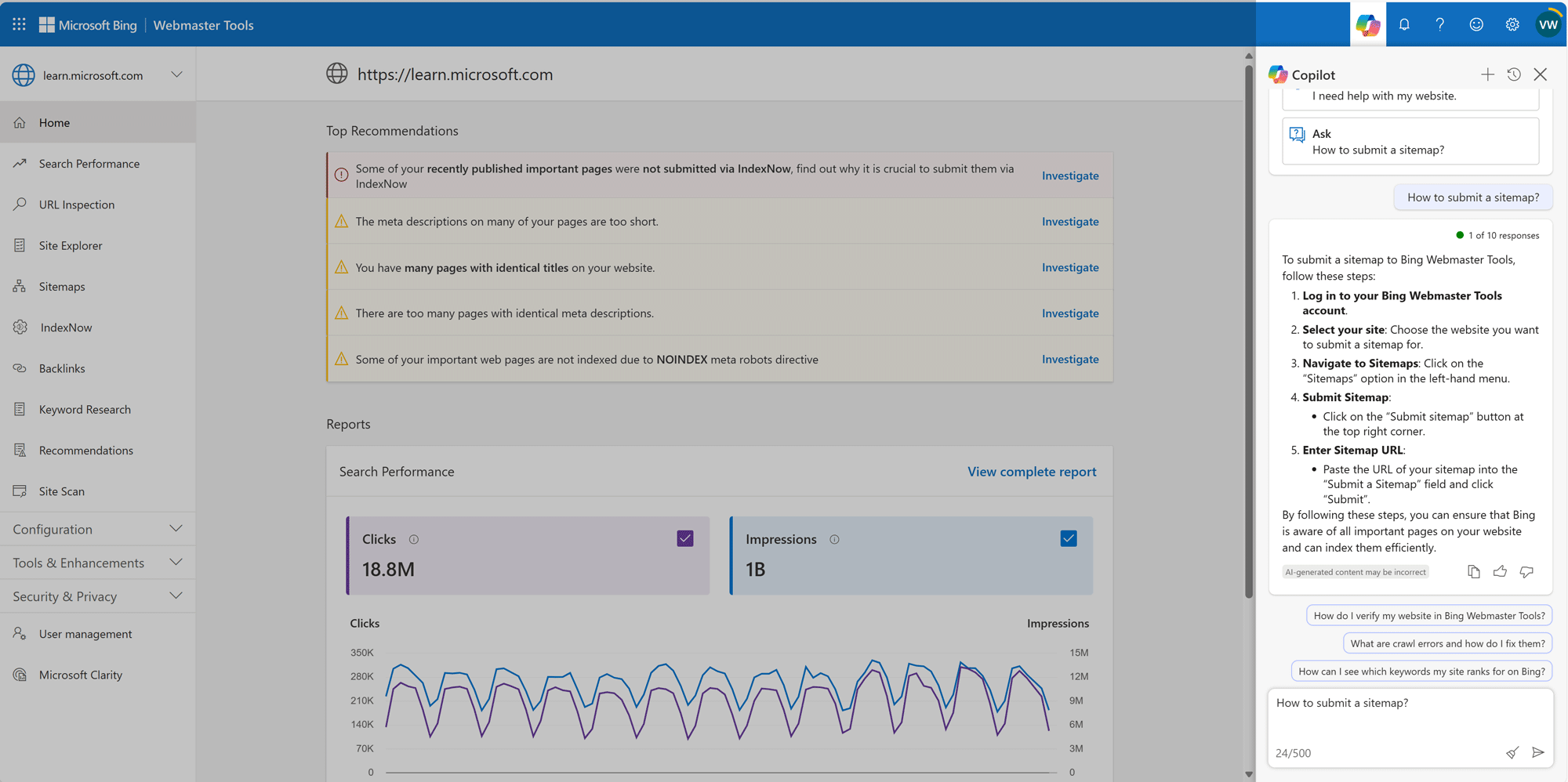This screenshot has width=1568, height=782.
Task: Open Keyword Research in sidebar
Action: 97,409
